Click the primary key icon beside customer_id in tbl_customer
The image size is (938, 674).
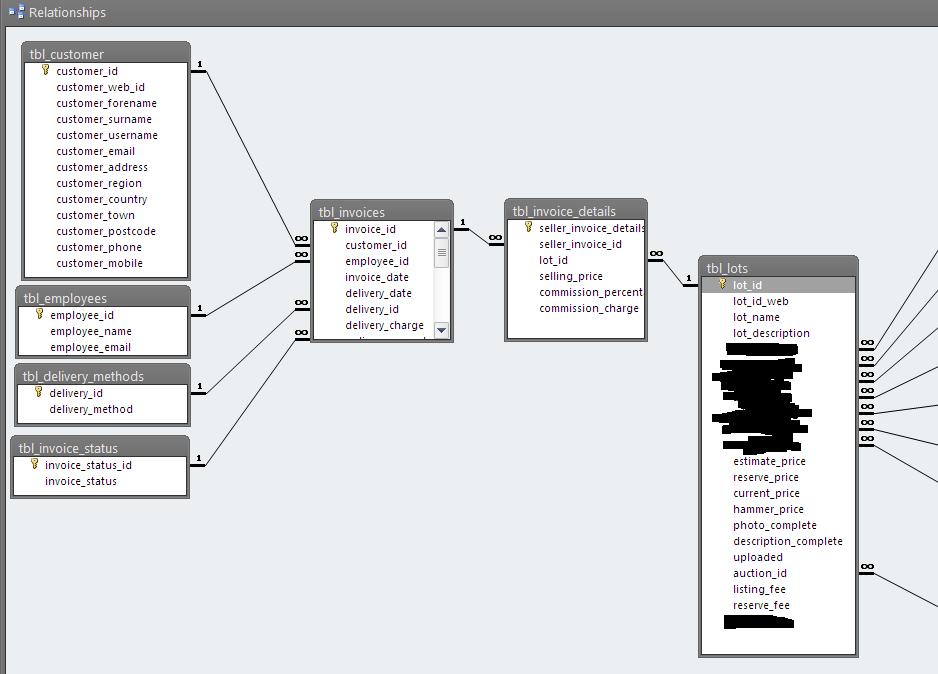(x=45, y=71)
